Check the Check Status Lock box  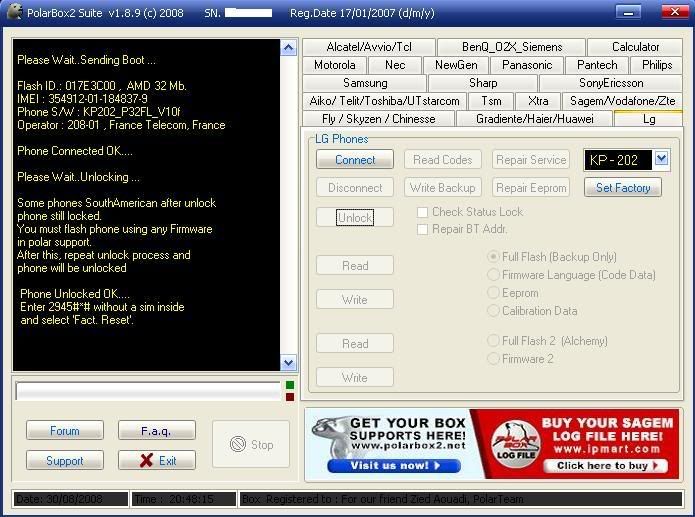click(x=422, y=212)
